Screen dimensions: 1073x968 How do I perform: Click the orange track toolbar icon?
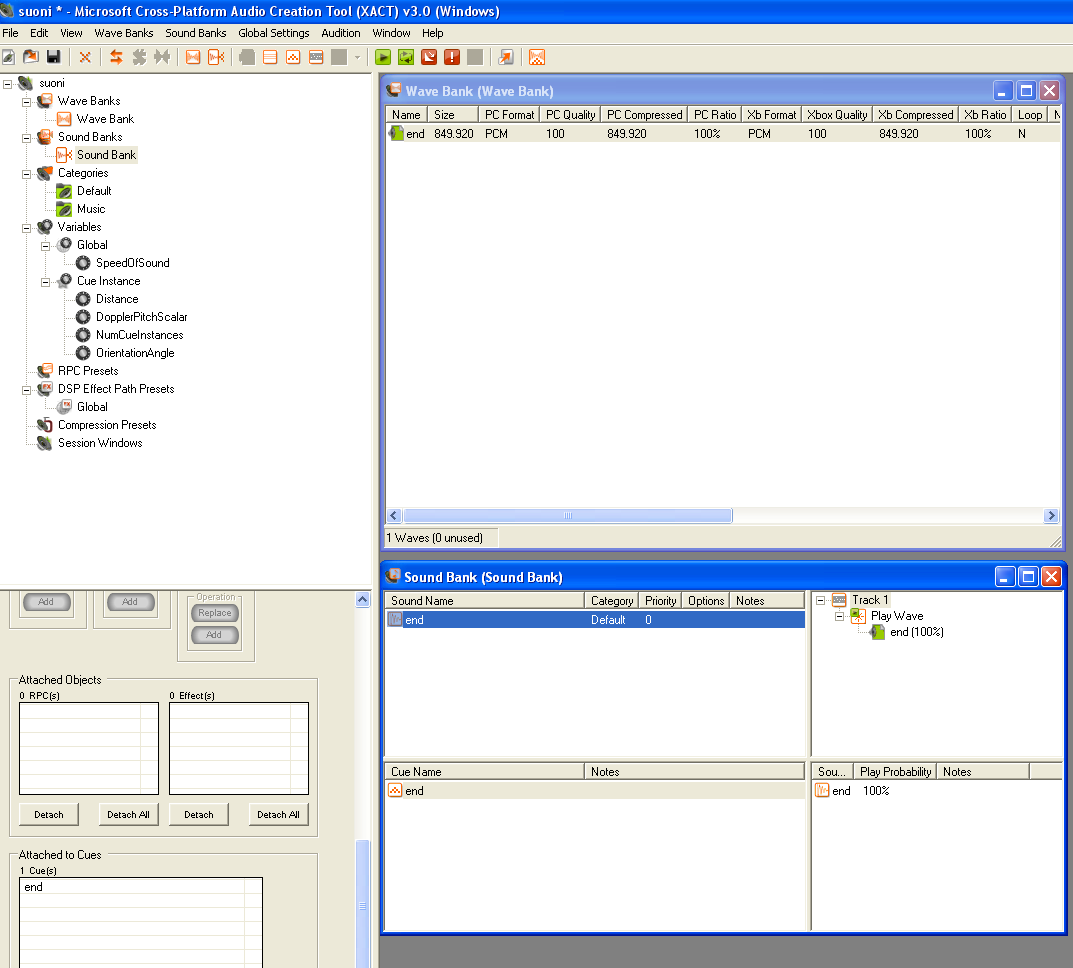pos(316,57)
